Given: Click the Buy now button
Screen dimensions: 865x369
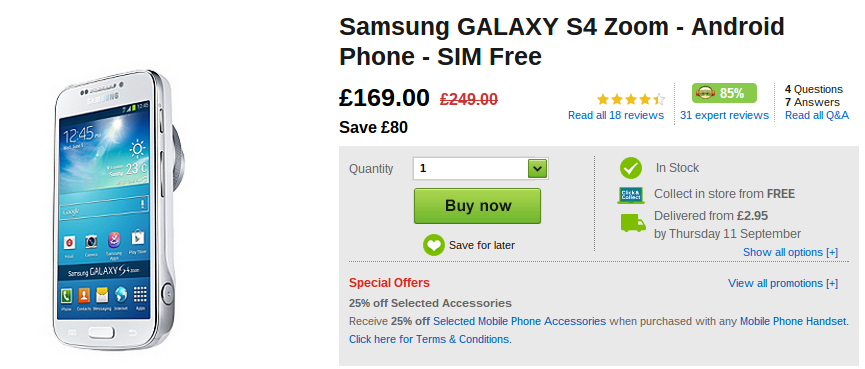Looking at the screenshot, I should coord(478,206).
